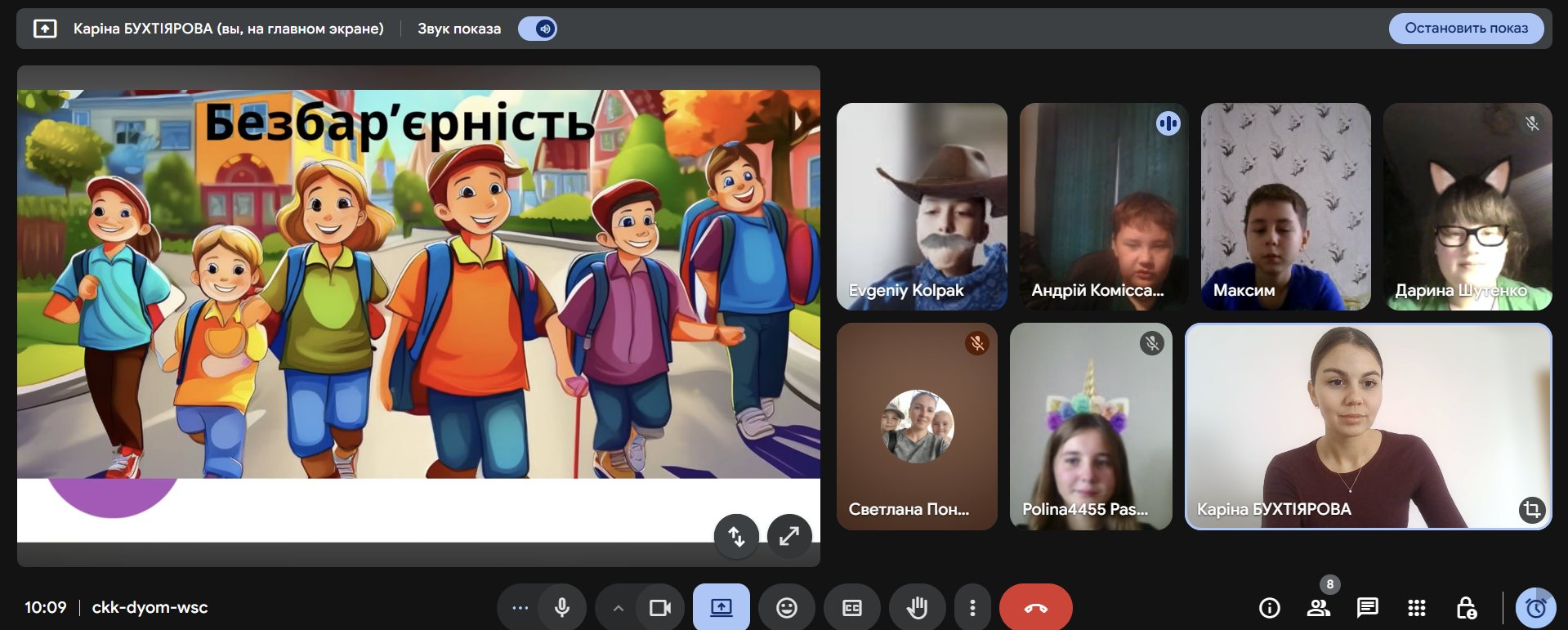The width and height of the screenshot is (1568, 630).
Task: Turn on closed captions
Action: (851, 608)
